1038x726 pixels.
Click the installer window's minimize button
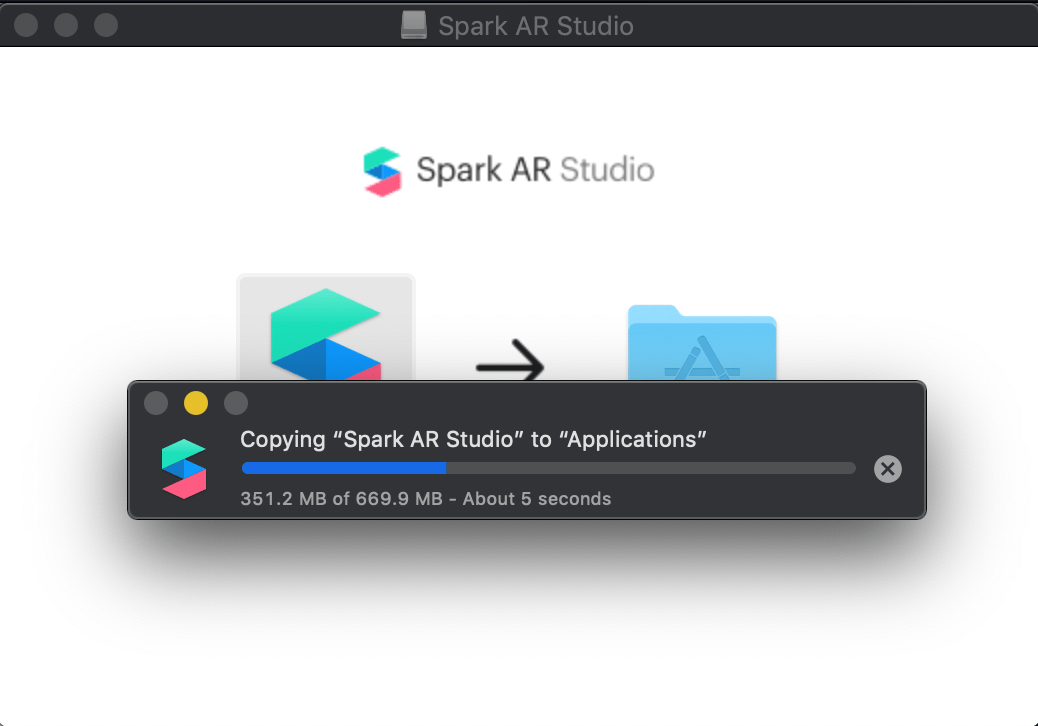point(66,25)
